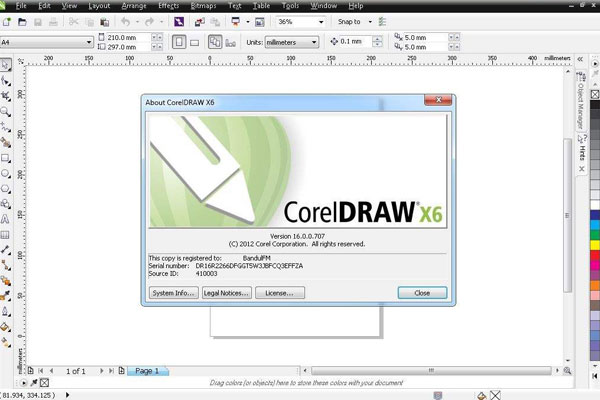Screen dimensions: 600x400
Task: Select the Zoom tool in the toolbox
Action: coord(5,111)
